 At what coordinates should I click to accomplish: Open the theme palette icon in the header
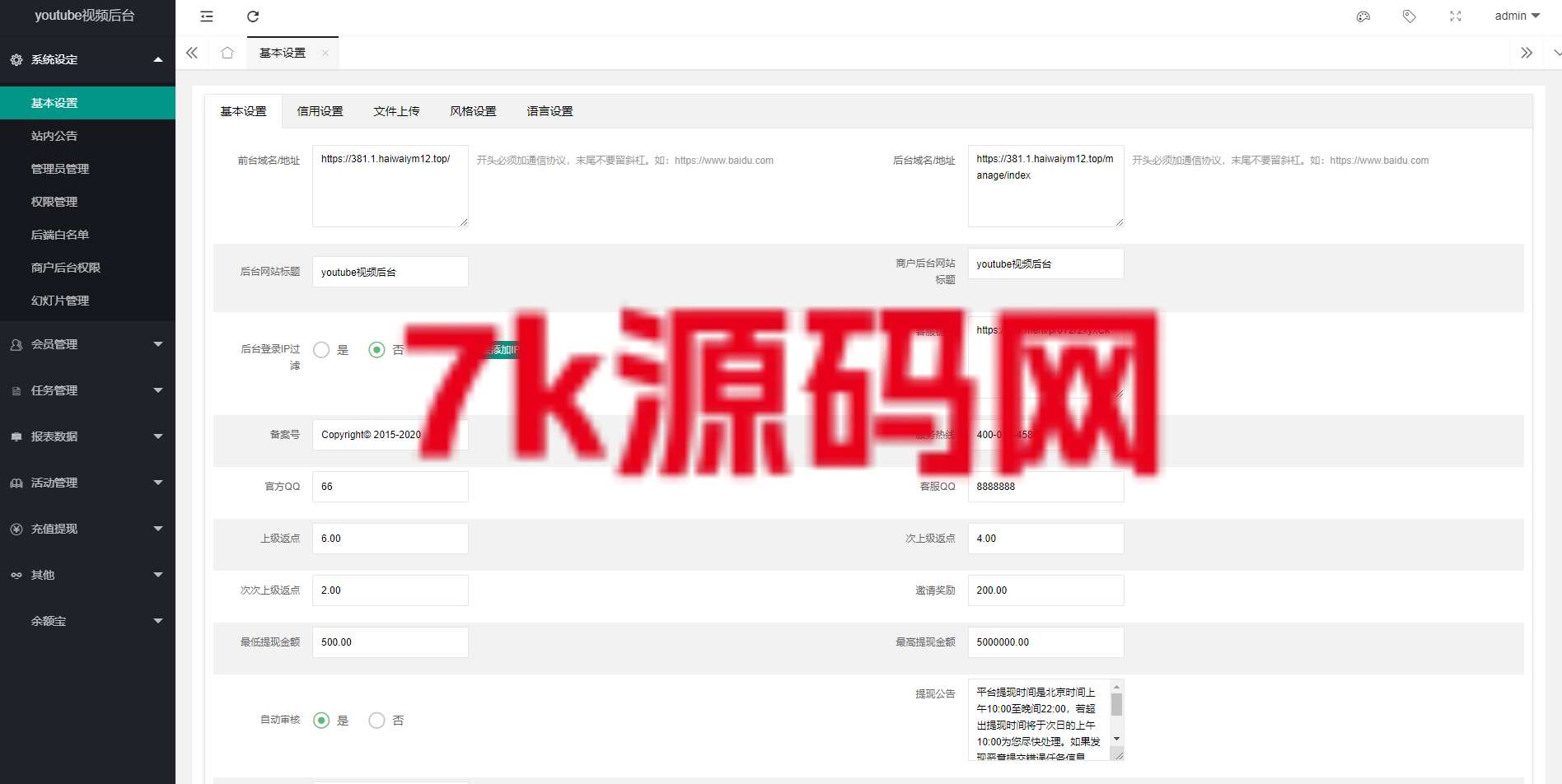tap(1363, 16)
